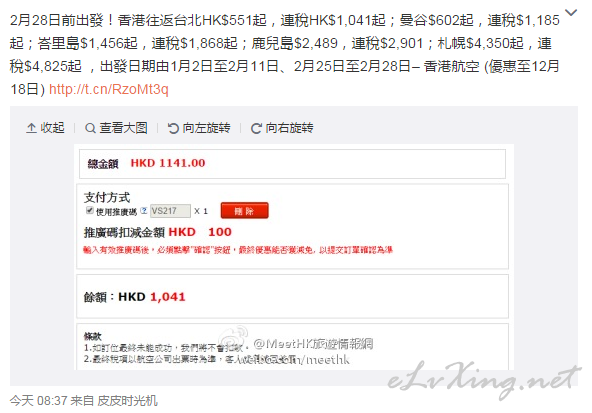The width and height of the screenshot is (592, 413).
Task: Toggle the 使用推廣碼 checkbox
Action: [89, 210]
